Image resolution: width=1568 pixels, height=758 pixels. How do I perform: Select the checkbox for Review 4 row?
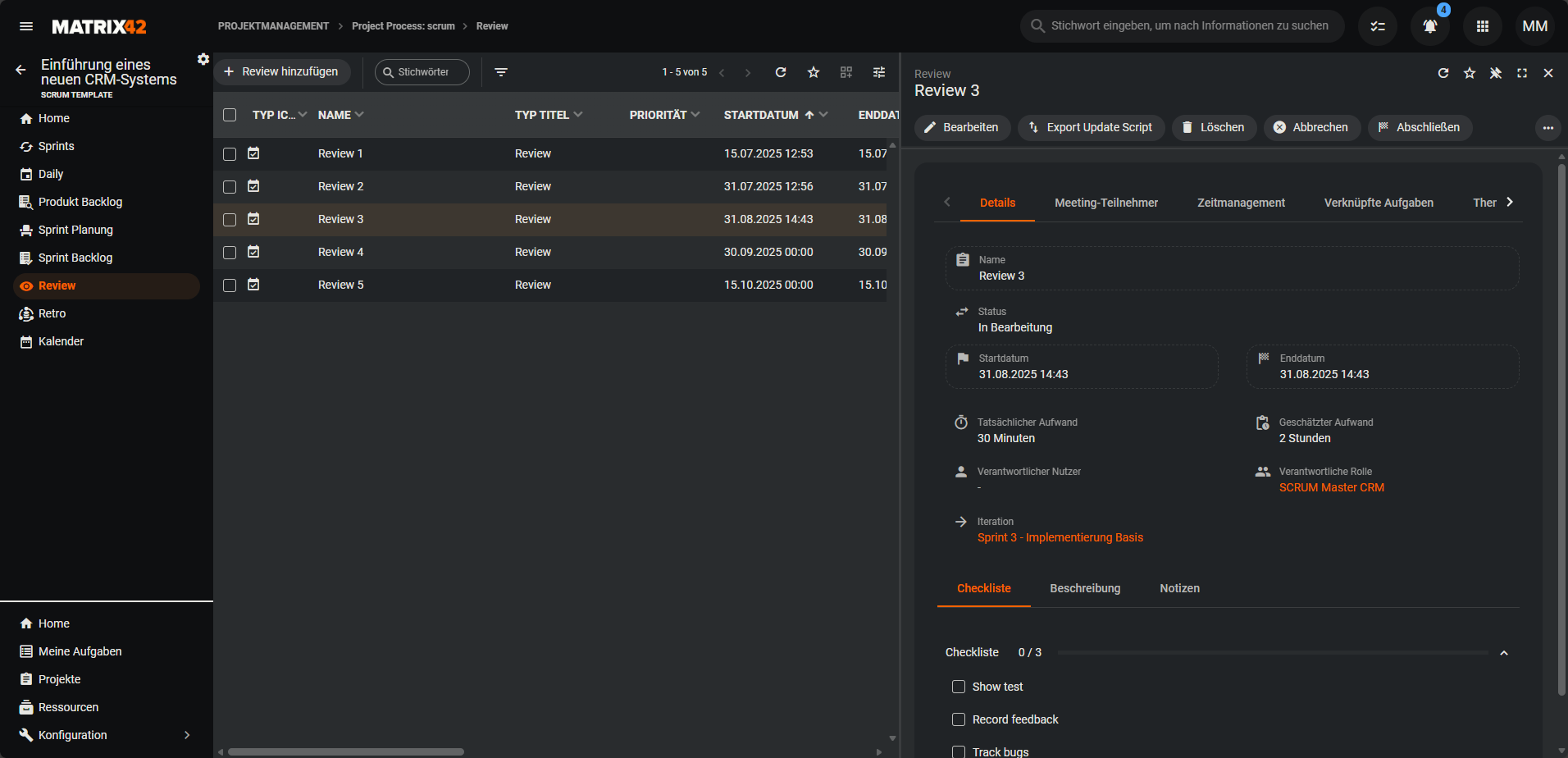230,253
